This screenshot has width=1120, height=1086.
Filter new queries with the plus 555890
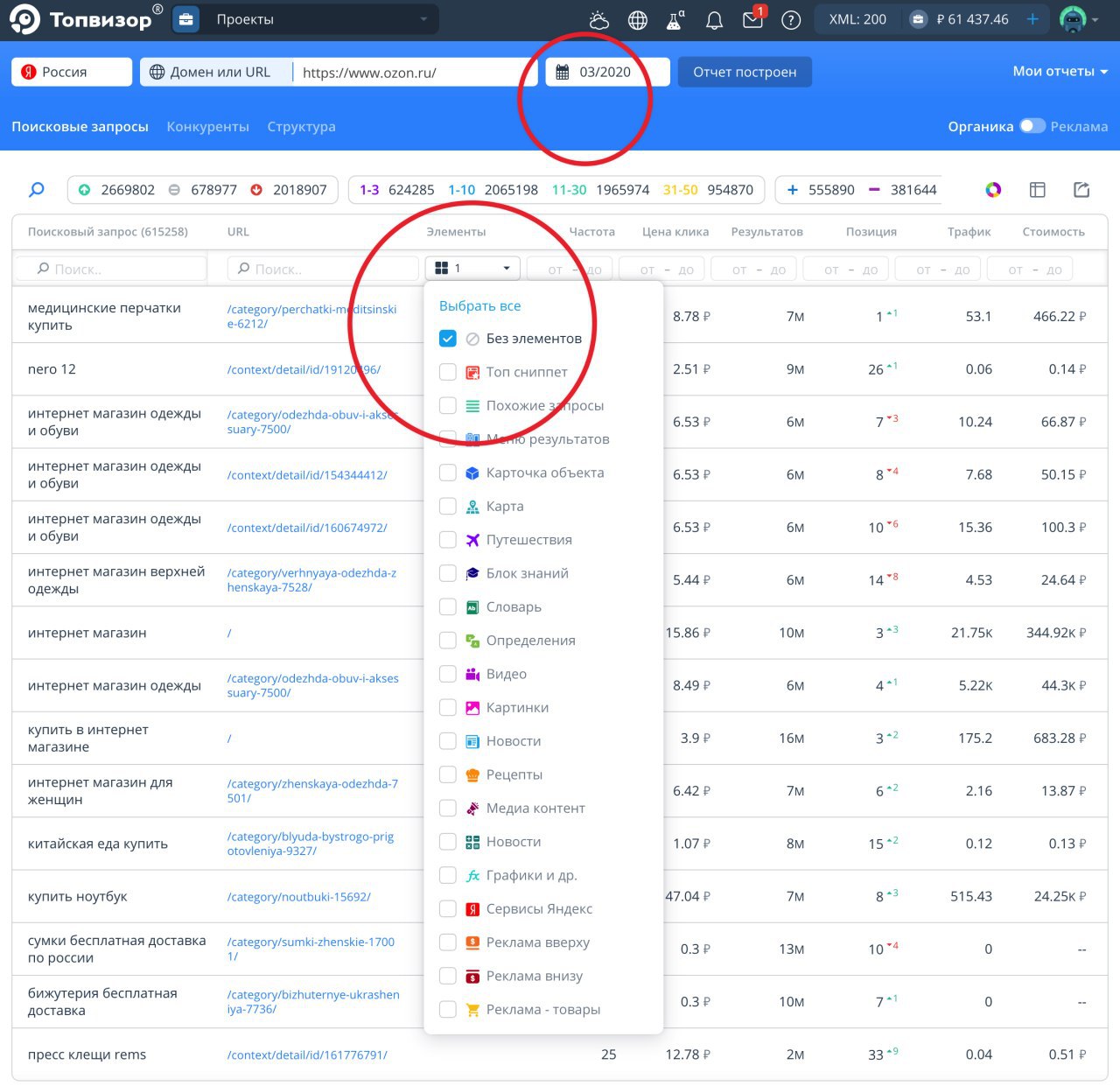820,190
